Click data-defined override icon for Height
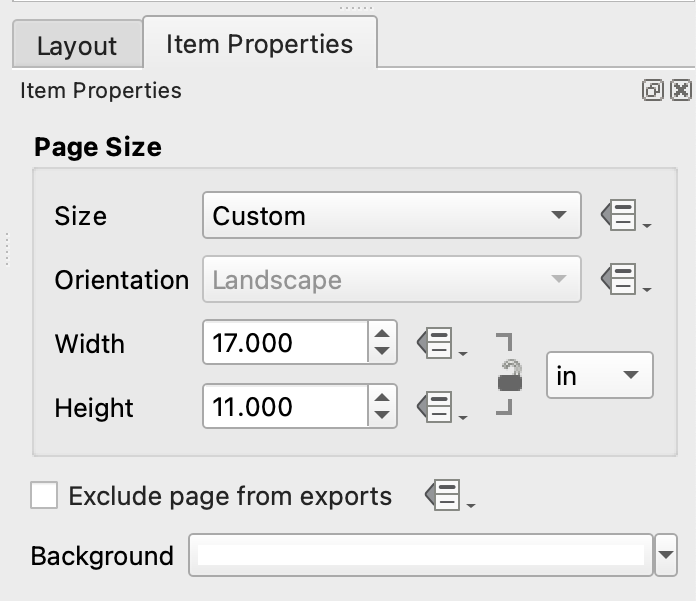 [x=439, y=408]
